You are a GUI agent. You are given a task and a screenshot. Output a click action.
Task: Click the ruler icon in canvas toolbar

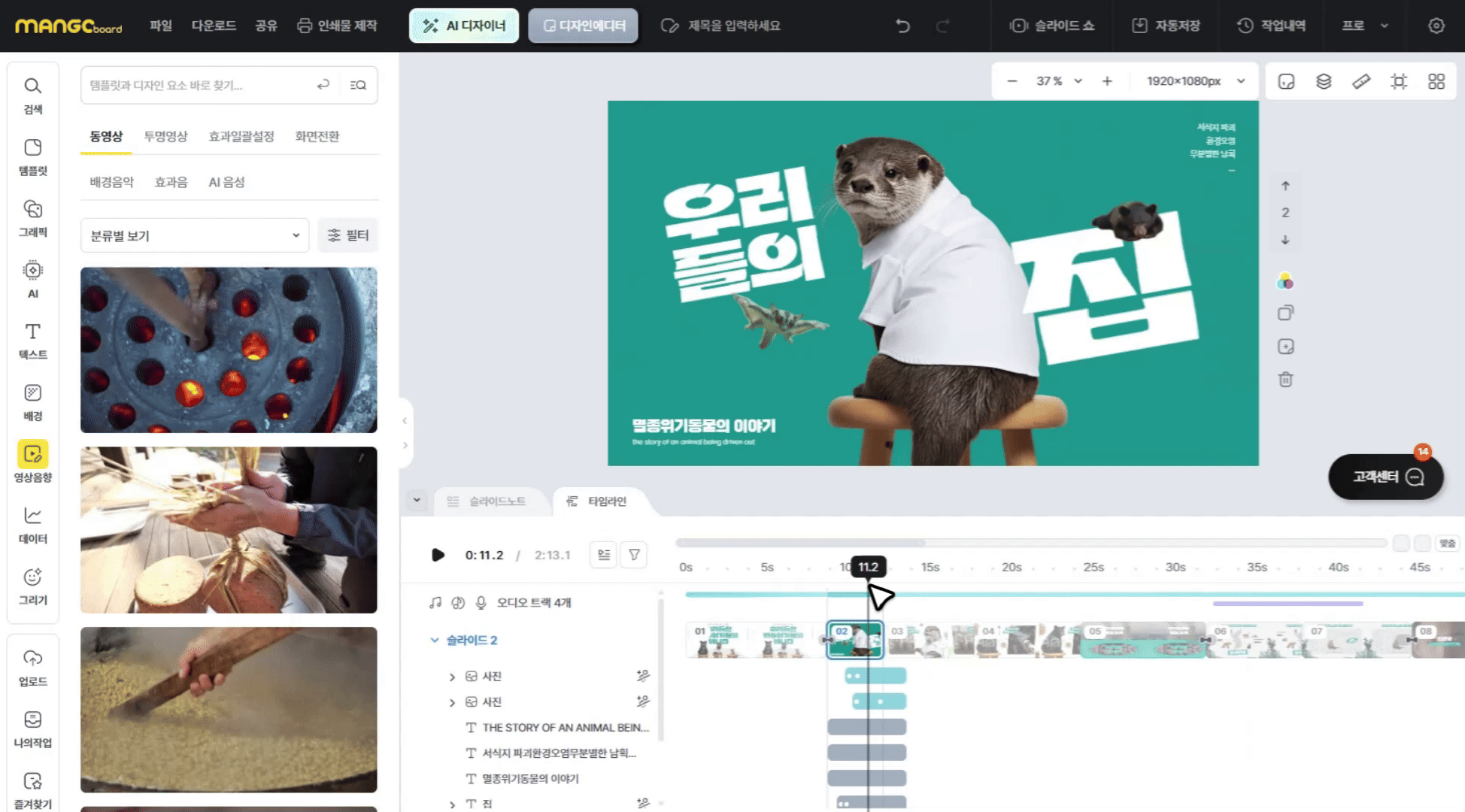click(x=1361, y=81)
